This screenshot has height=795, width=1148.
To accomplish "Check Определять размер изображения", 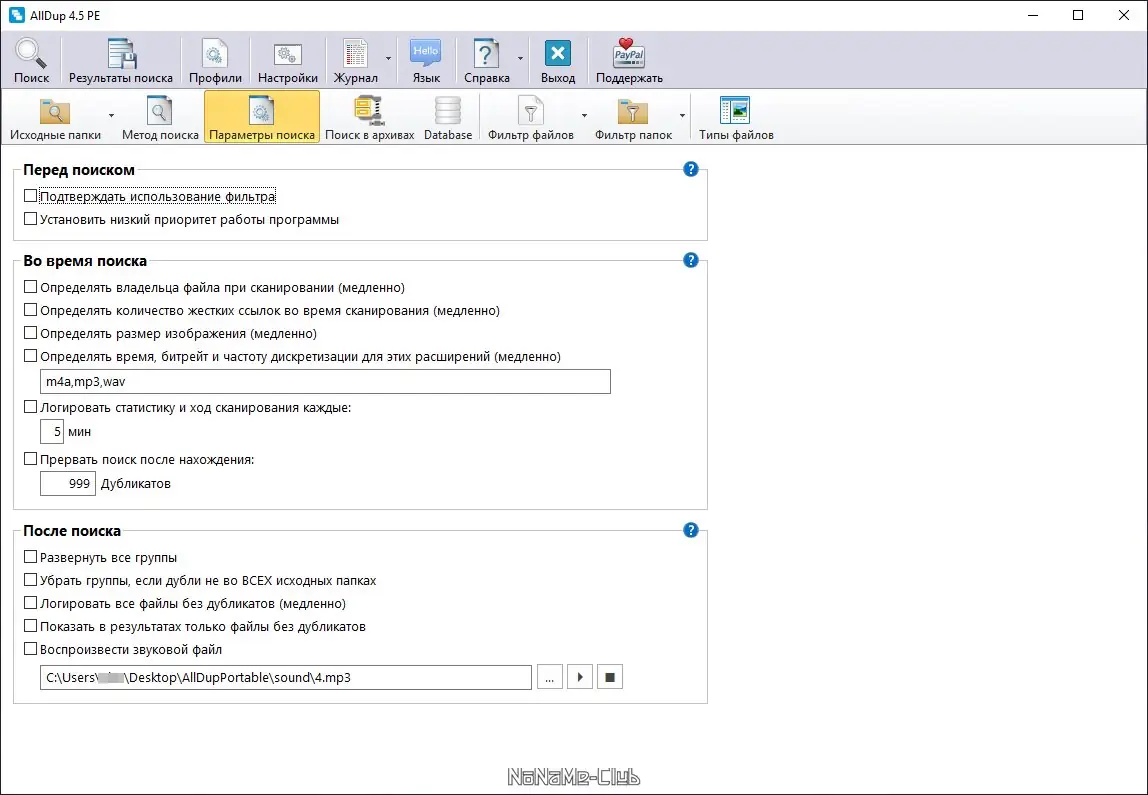I will [30, 333].
